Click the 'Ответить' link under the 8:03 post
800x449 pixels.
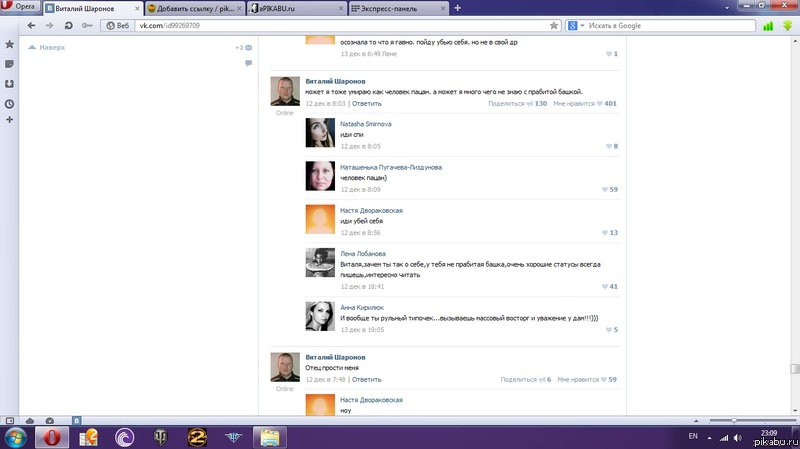tap(366, 103)
